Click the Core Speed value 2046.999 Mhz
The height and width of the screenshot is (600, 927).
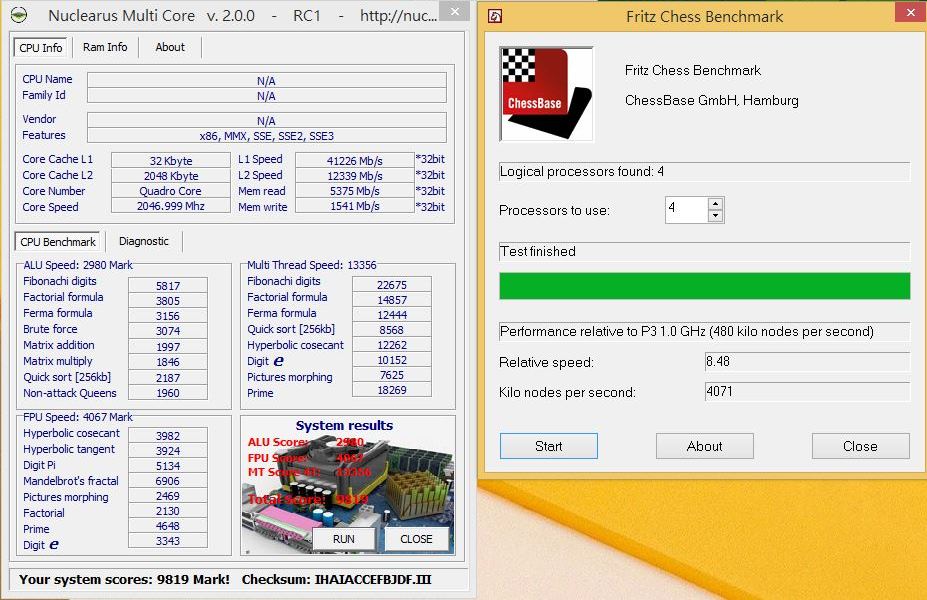[171, 206]
